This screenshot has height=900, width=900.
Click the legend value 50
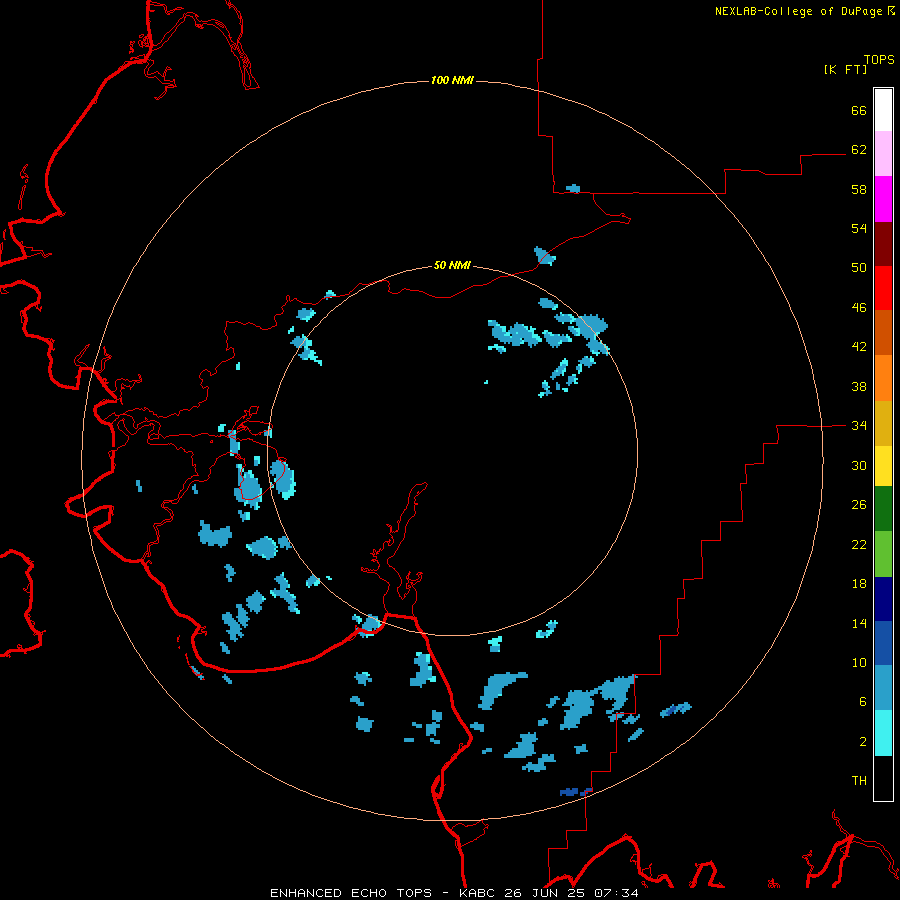click(859, 268)
